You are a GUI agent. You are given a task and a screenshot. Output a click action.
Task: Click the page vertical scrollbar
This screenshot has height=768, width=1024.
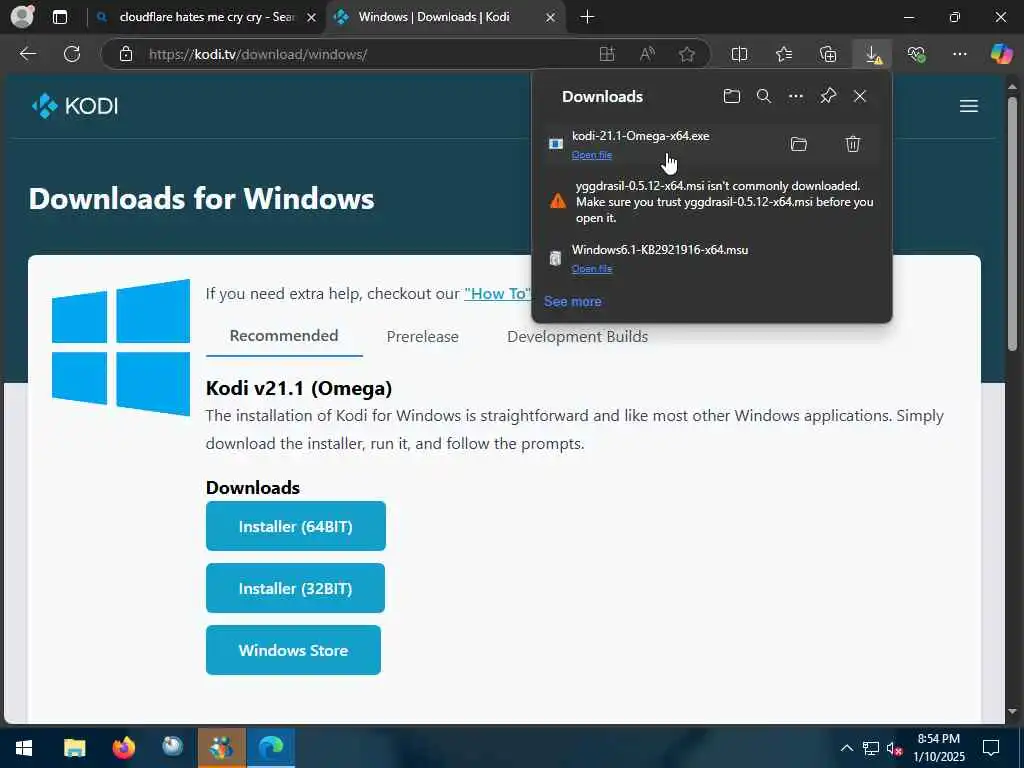1012,224
